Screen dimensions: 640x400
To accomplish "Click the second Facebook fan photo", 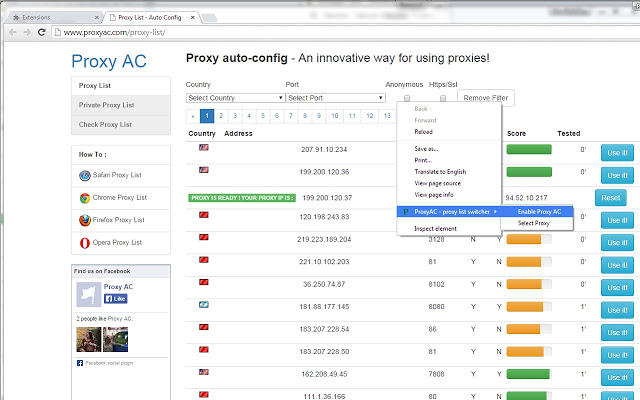I will point(116,339).
